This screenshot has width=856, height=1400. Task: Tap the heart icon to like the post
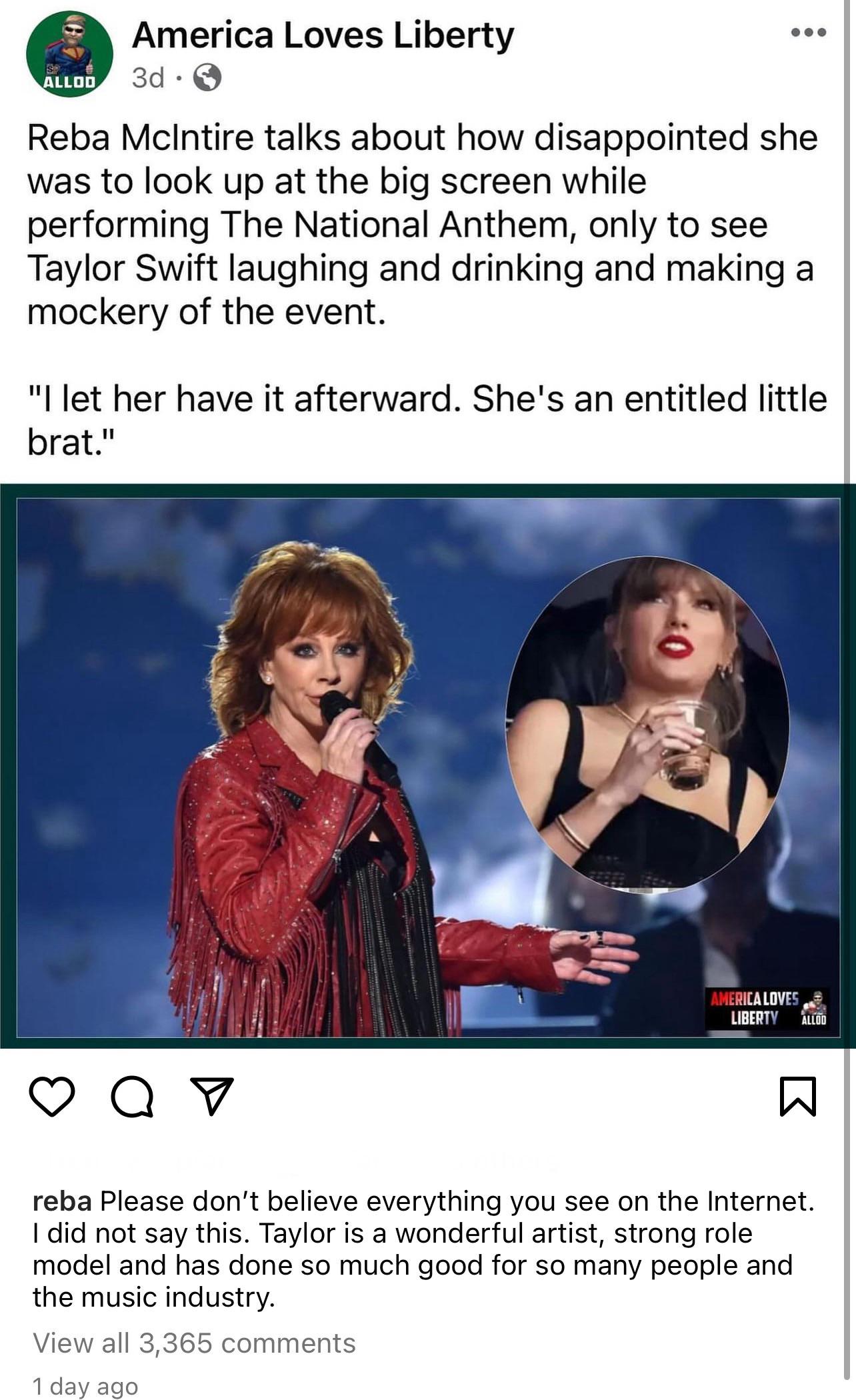pyautogui.click(x=52, y=1097)
